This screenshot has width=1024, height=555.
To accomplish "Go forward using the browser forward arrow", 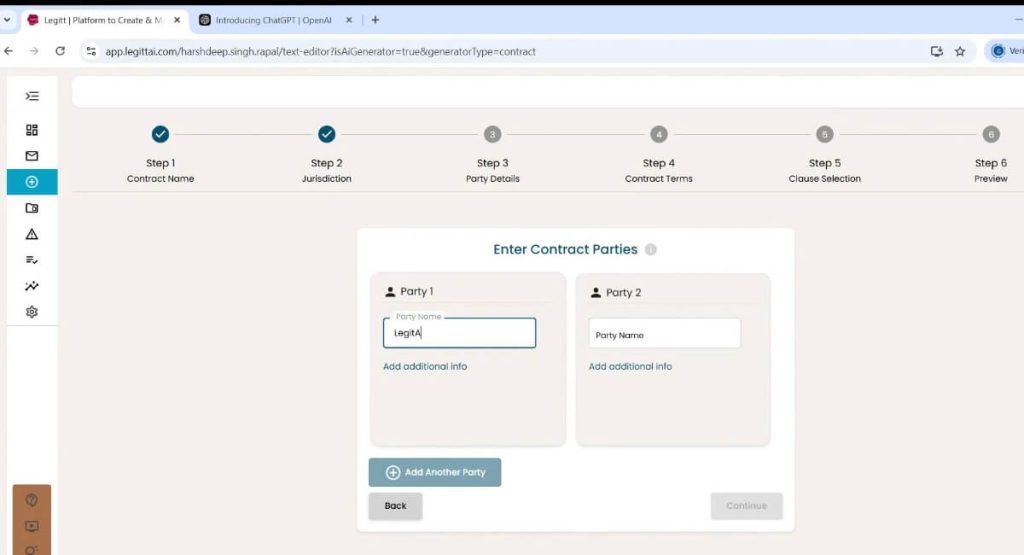I will 34,51.
